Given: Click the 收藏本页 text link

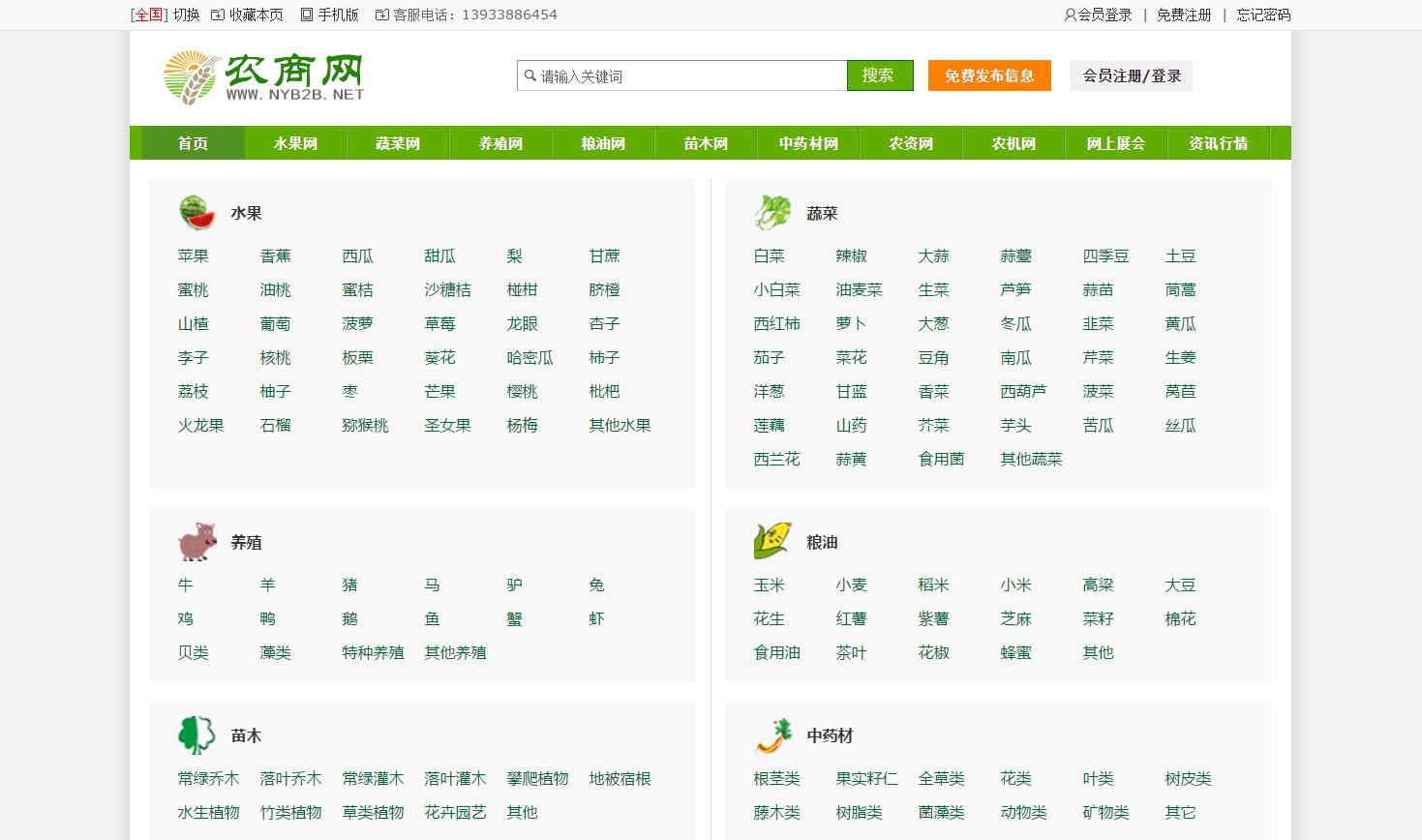Looking at the screenshot, I should point(257,15).
